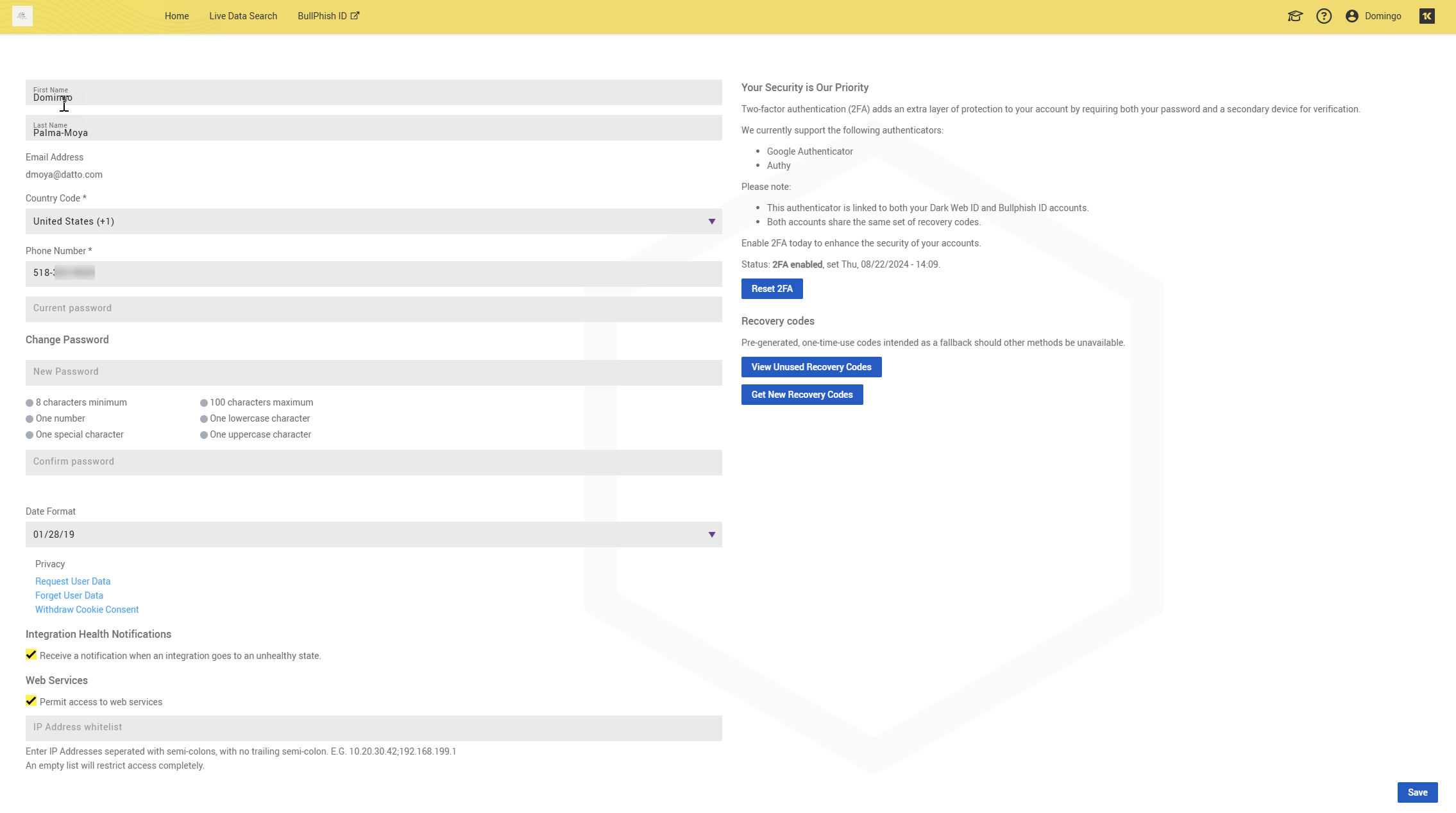Go to the Home menu item
Viewport: 1456px width, 813px height.
click(x=176, y=16)
